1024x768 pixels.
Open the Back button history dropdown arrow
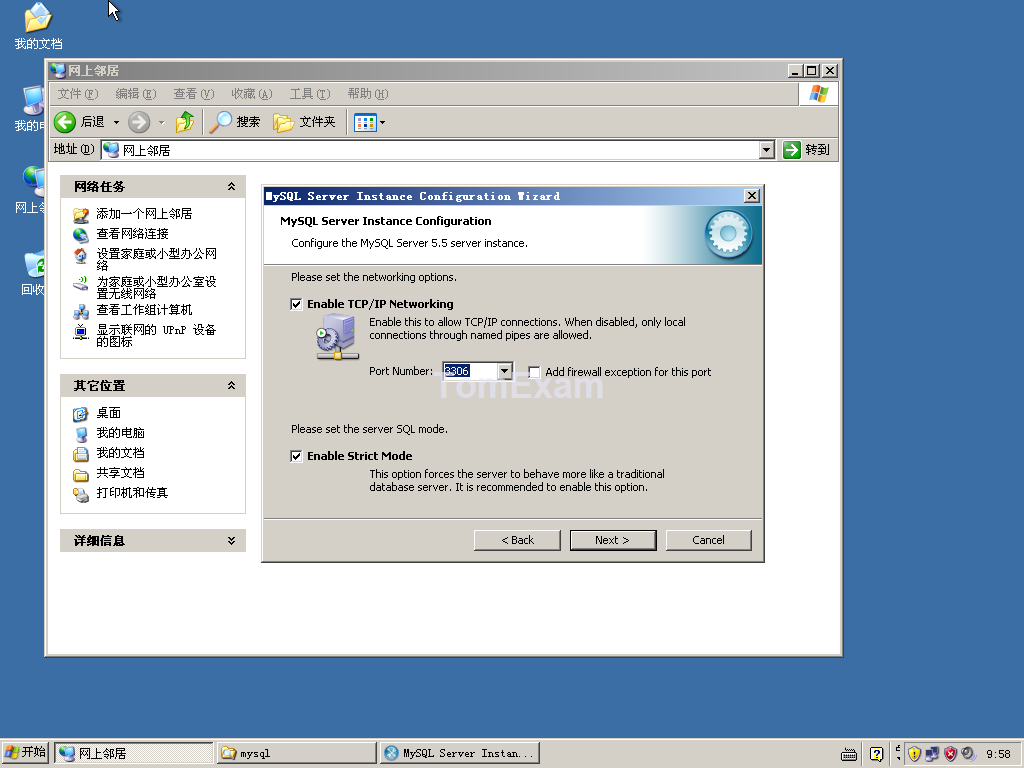coord(116,122)
